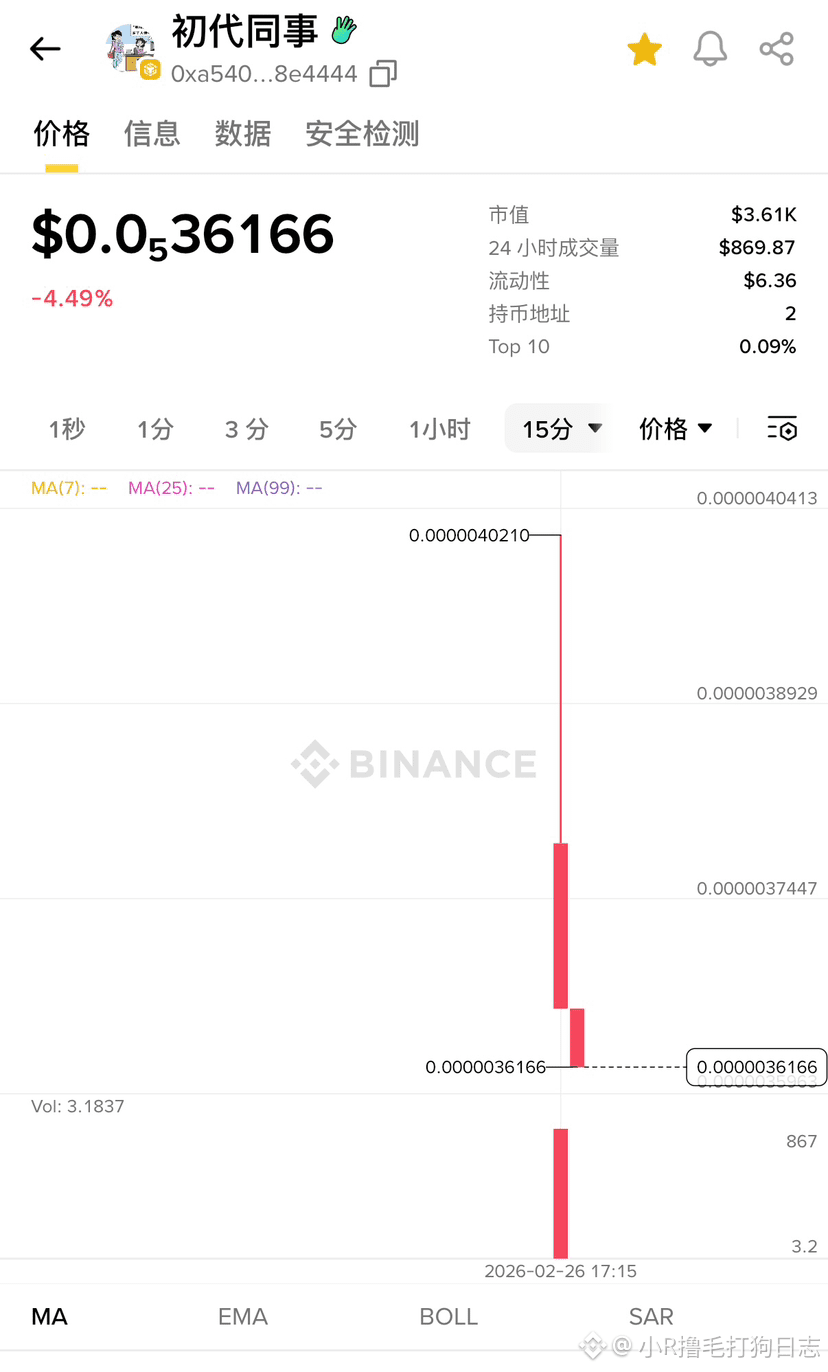Tap the share icon
The width and height of the screenshot is (828, 1372).
pyautogui.click(x=776, y=49)
